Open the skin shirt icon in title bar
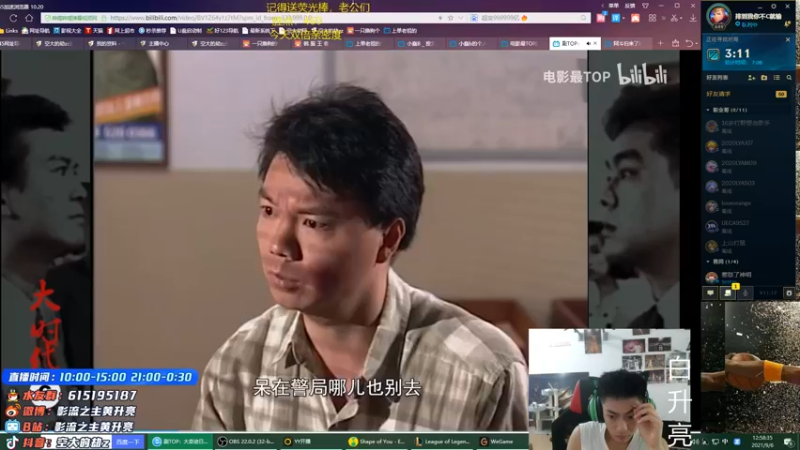The height and width of the screenshot is (450, 800). pos(645,6)
